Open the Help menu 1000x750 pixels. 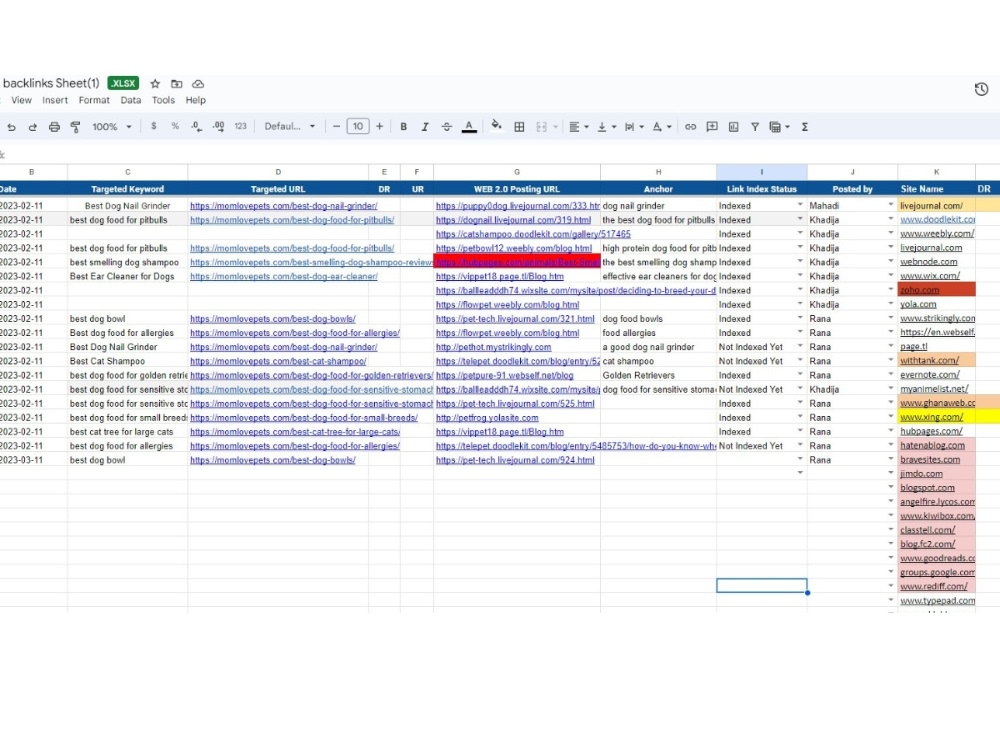[196, 100]
